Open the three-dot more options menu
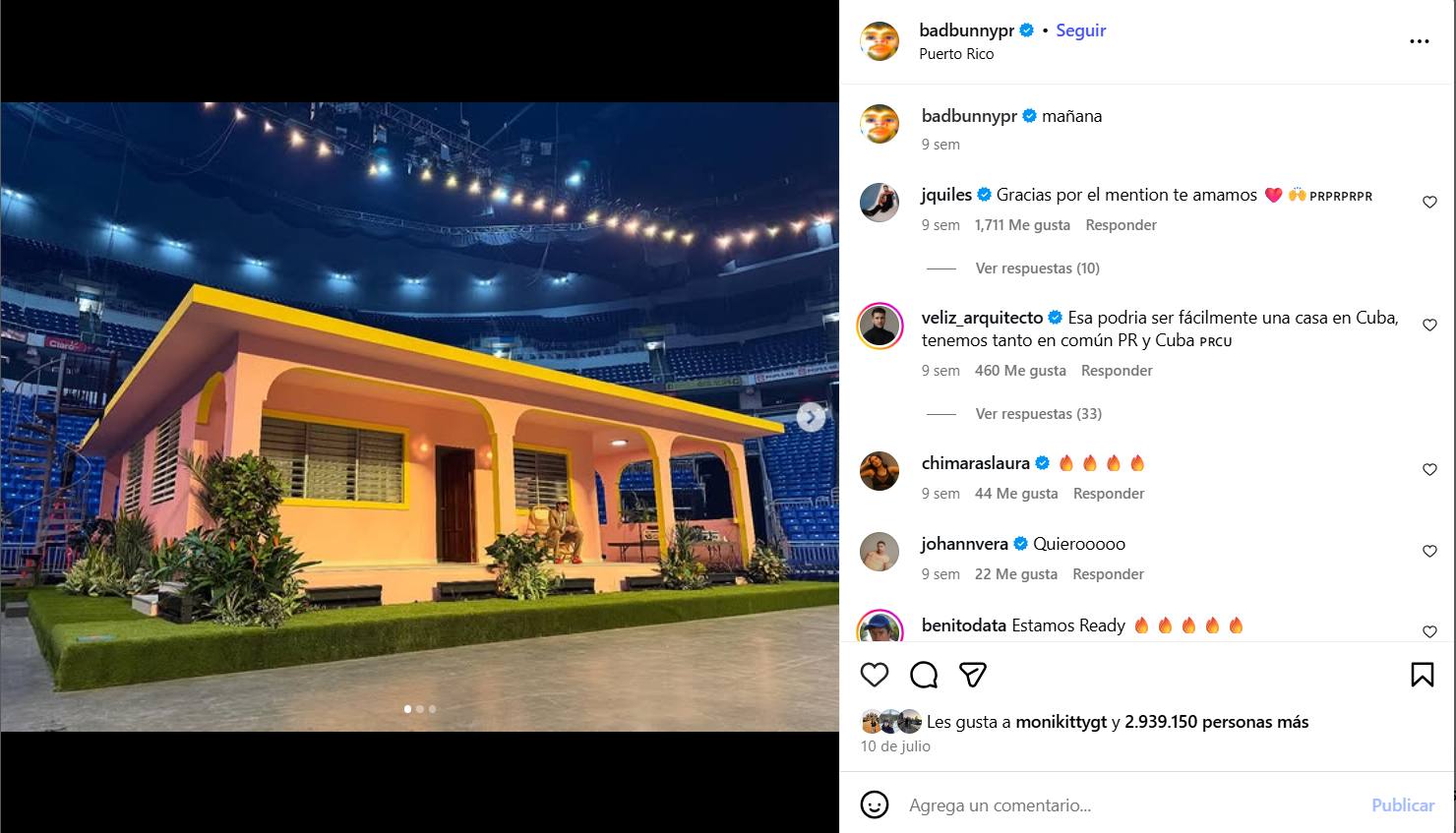1456x833 pixels. [x=1419, y=41]
